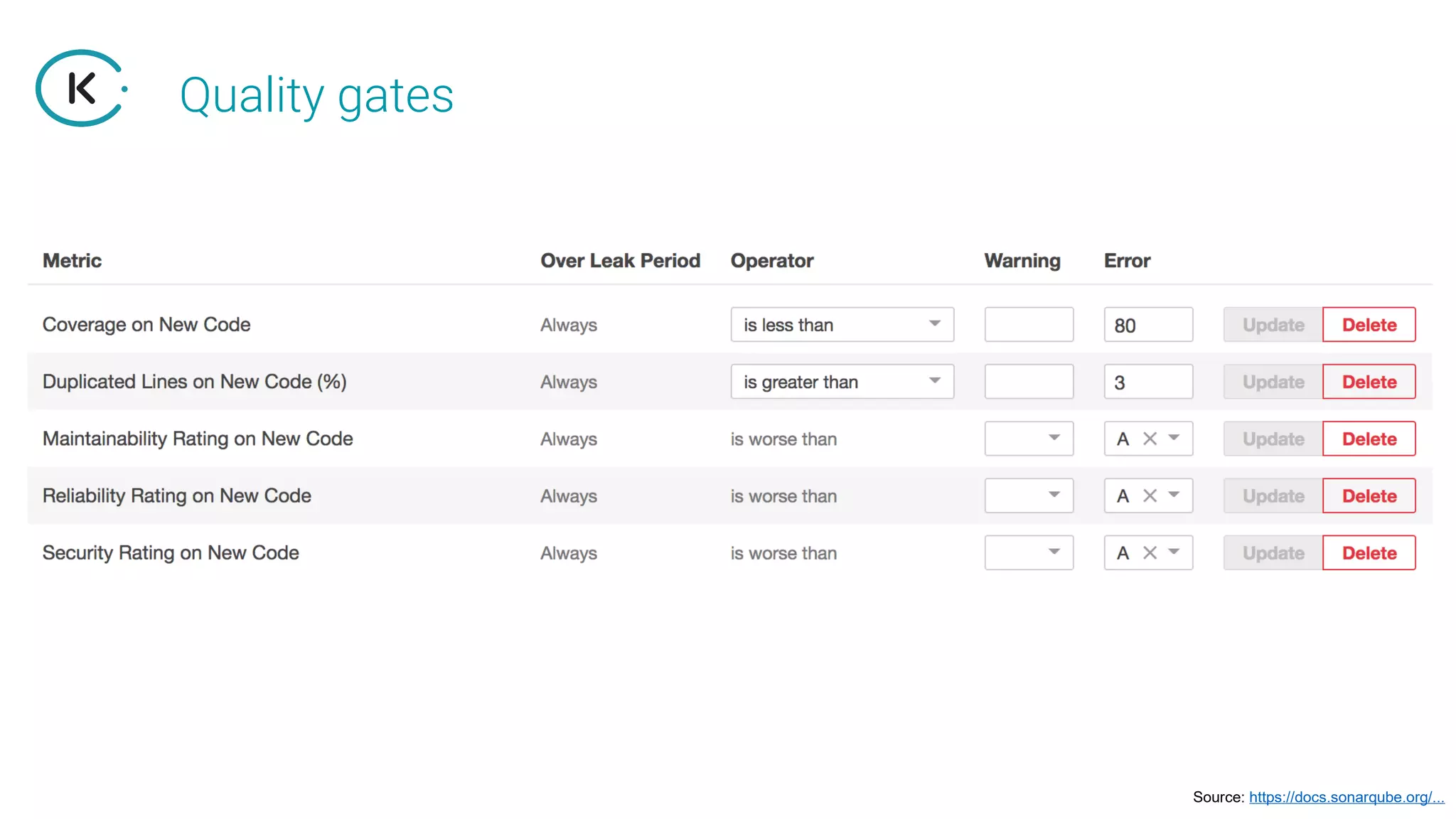Screen dimensions: 1456x819
Task: Click the 'Error' column header
Action: pos(1127,260)
